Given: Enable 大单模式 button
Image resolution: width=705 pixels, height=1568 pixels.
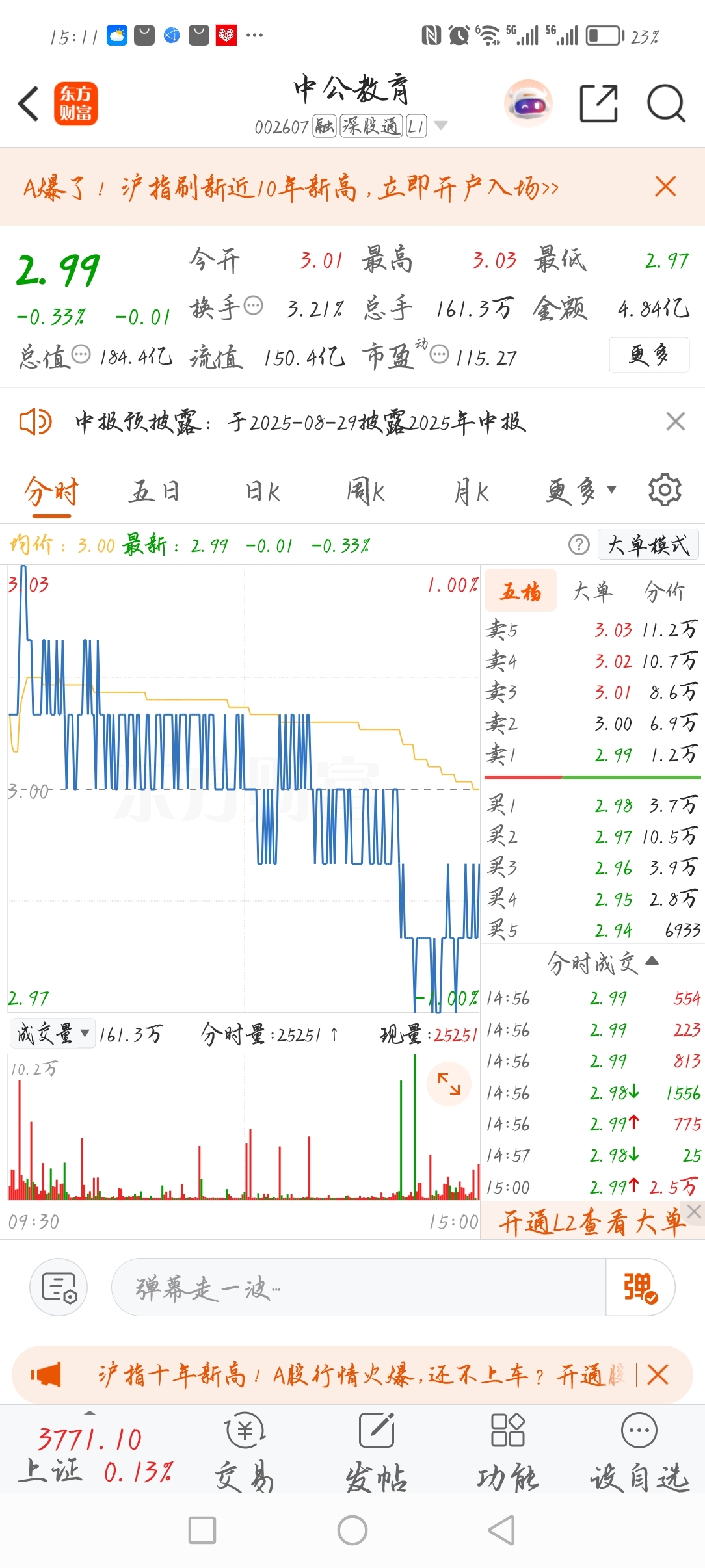Looking at the screenshot, I should click(x=648, y=545).
